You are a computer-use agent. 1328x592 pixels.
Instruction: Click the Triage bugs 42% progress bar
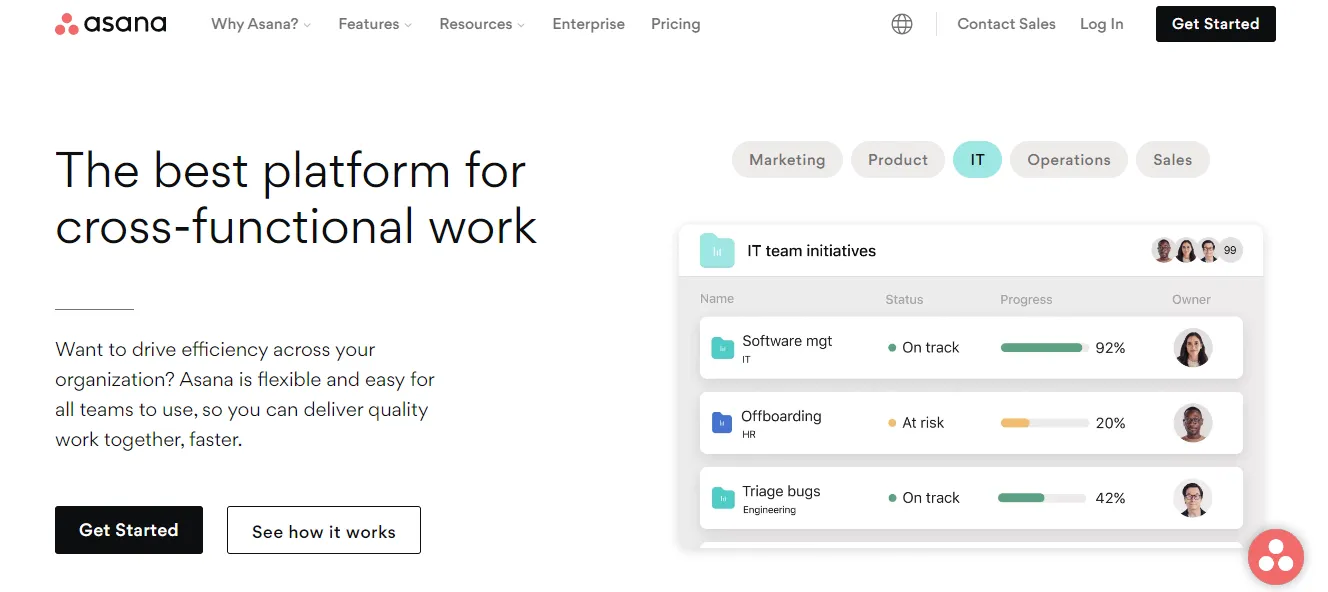click(1042, 498)
